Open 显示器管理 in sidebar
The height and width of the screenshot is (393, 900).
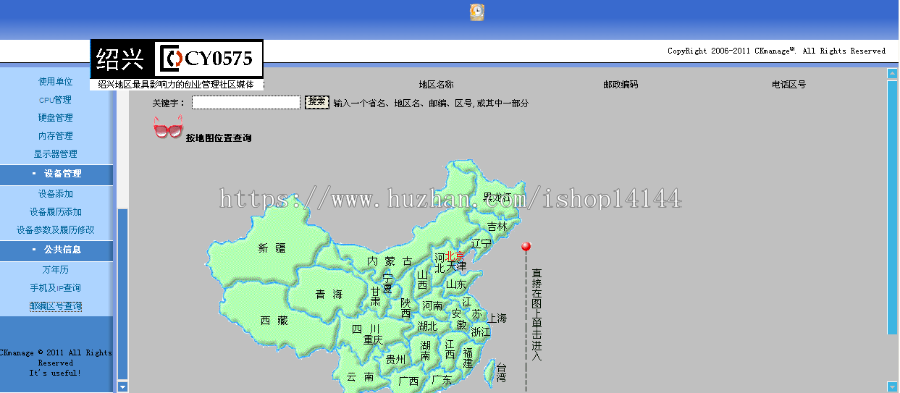[x=55, y=154]
